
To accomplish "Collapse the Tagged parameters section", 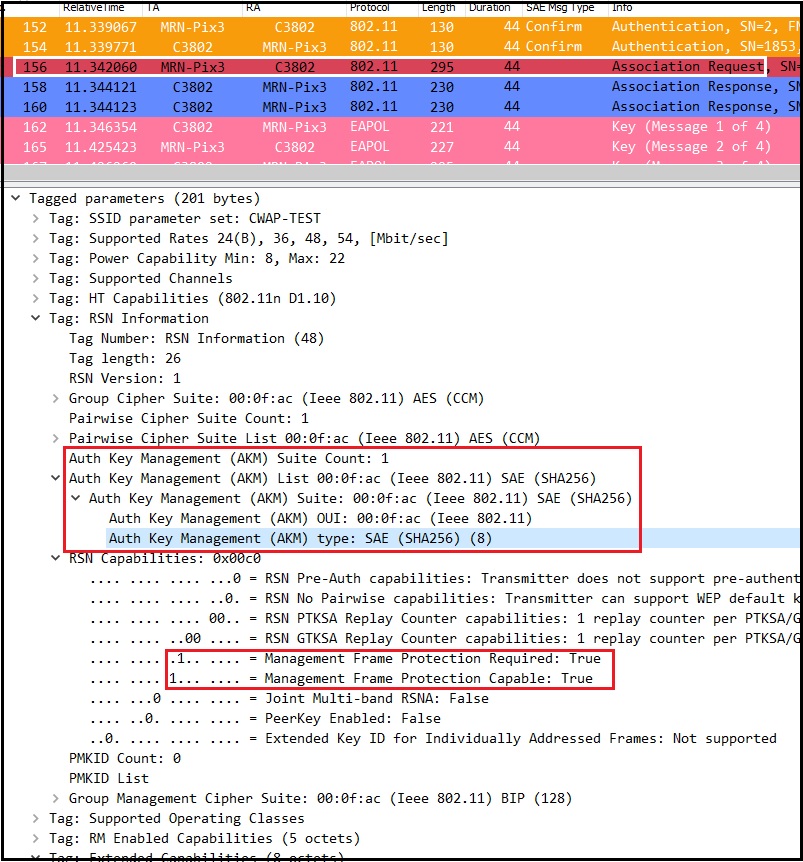I will tap(16, 198).
